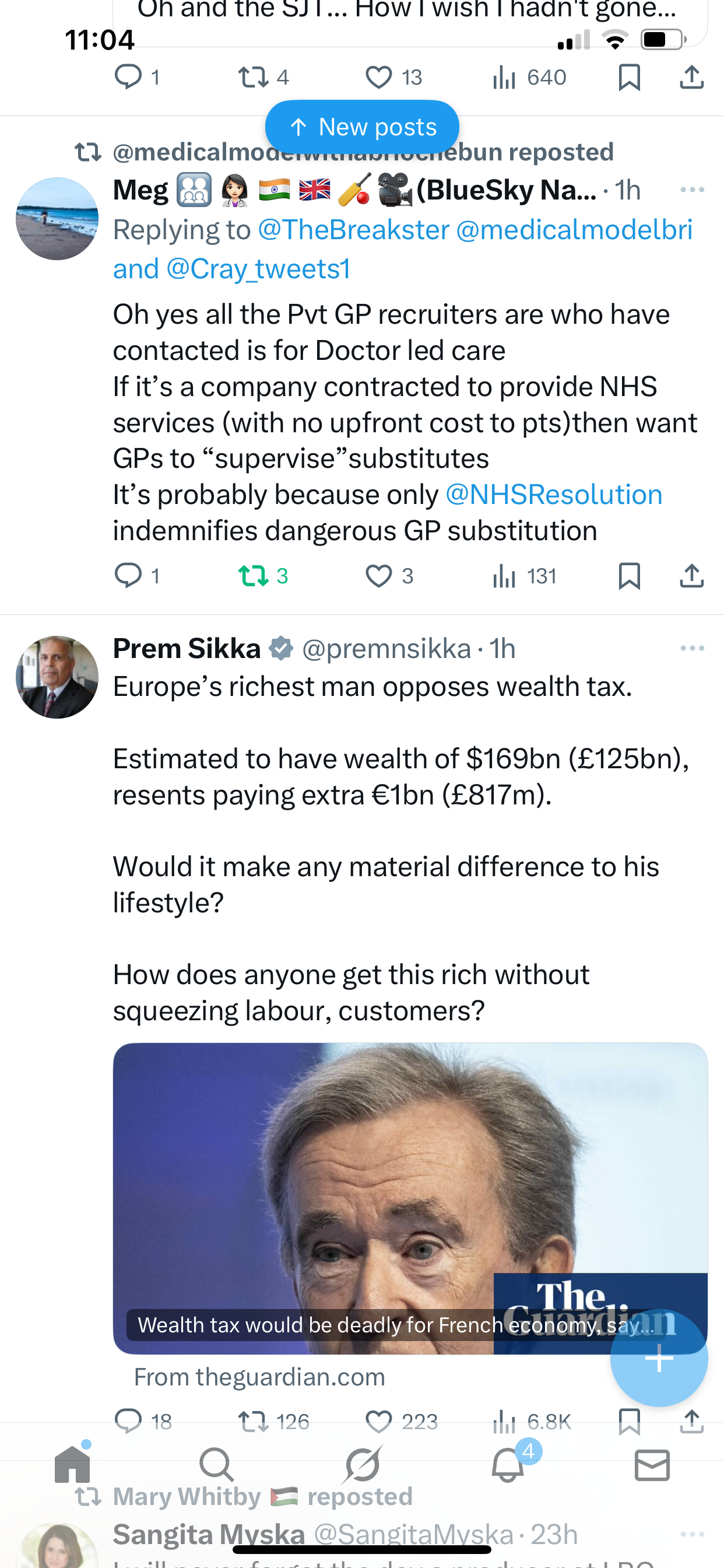
Task: Open Grok tab in bottom bar
Action: pos(362,1465)
